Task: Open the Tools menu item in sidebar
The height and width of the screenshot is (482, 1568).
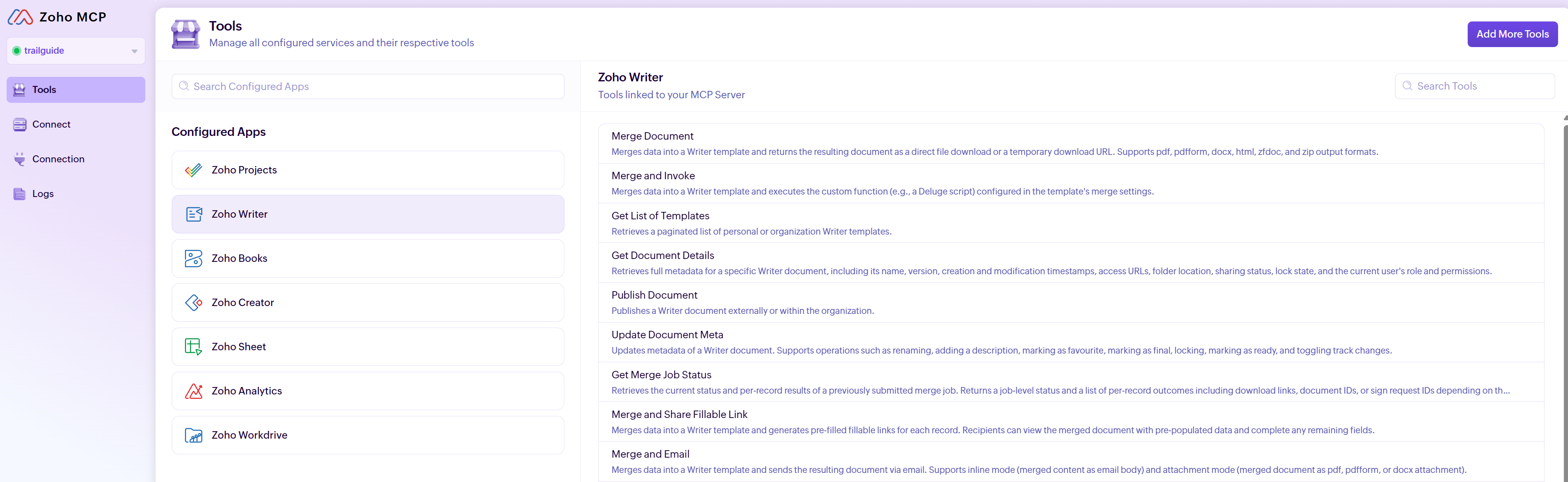Action: click(76, 90)
